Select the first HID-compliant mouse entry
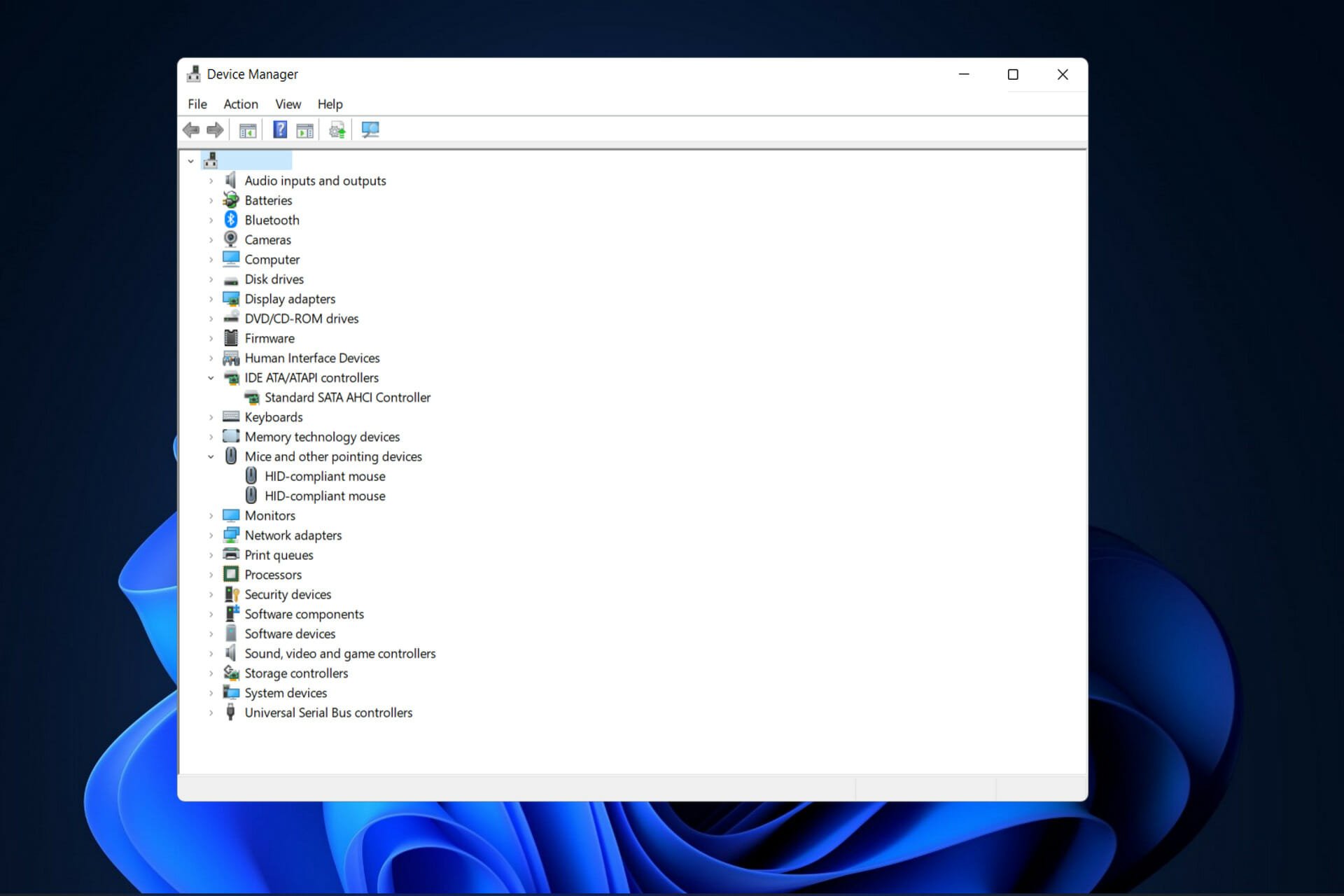 [x=324, y=476]
